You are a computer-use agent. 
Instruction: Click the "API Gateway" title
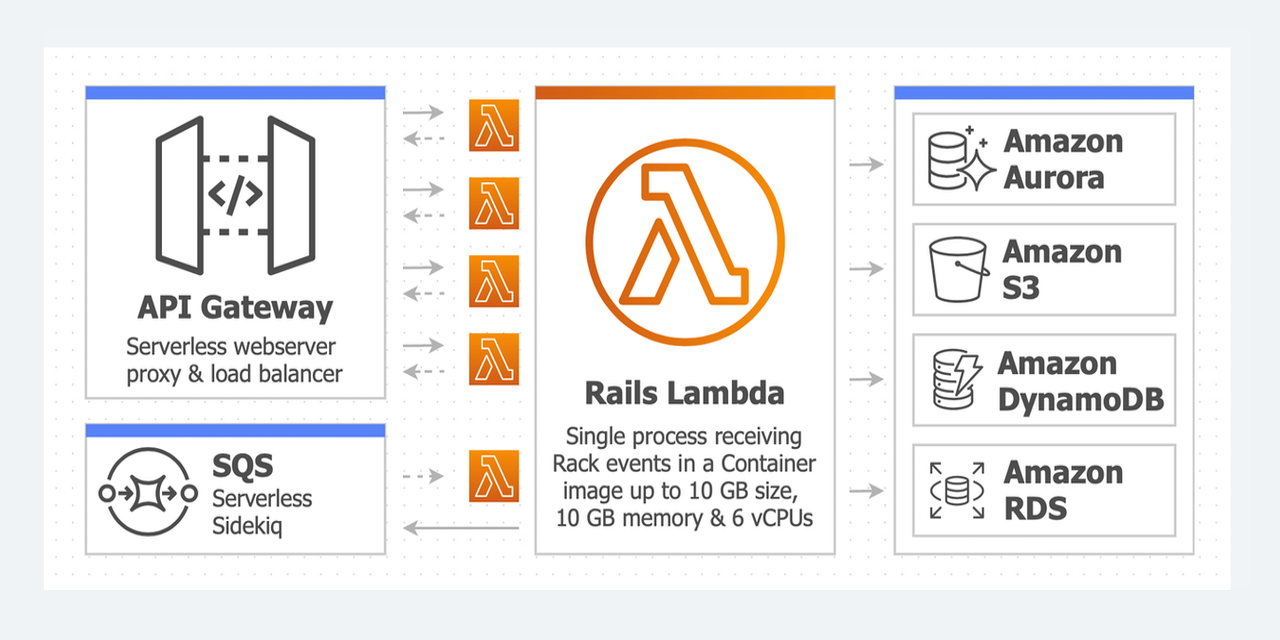235,307
